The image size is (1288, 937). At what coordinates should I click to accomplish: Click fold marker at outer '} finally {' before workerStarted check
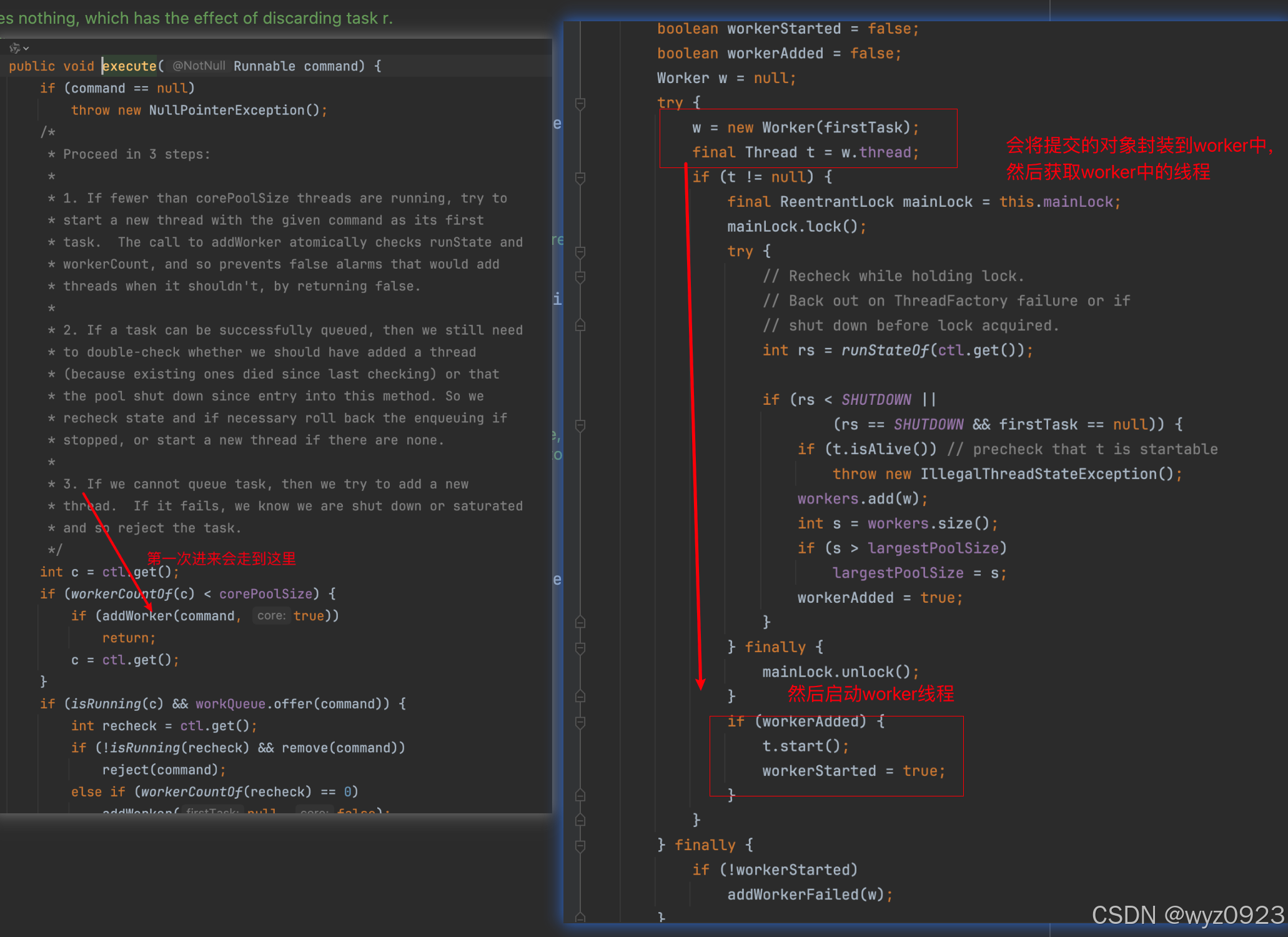tap(580, 846)
